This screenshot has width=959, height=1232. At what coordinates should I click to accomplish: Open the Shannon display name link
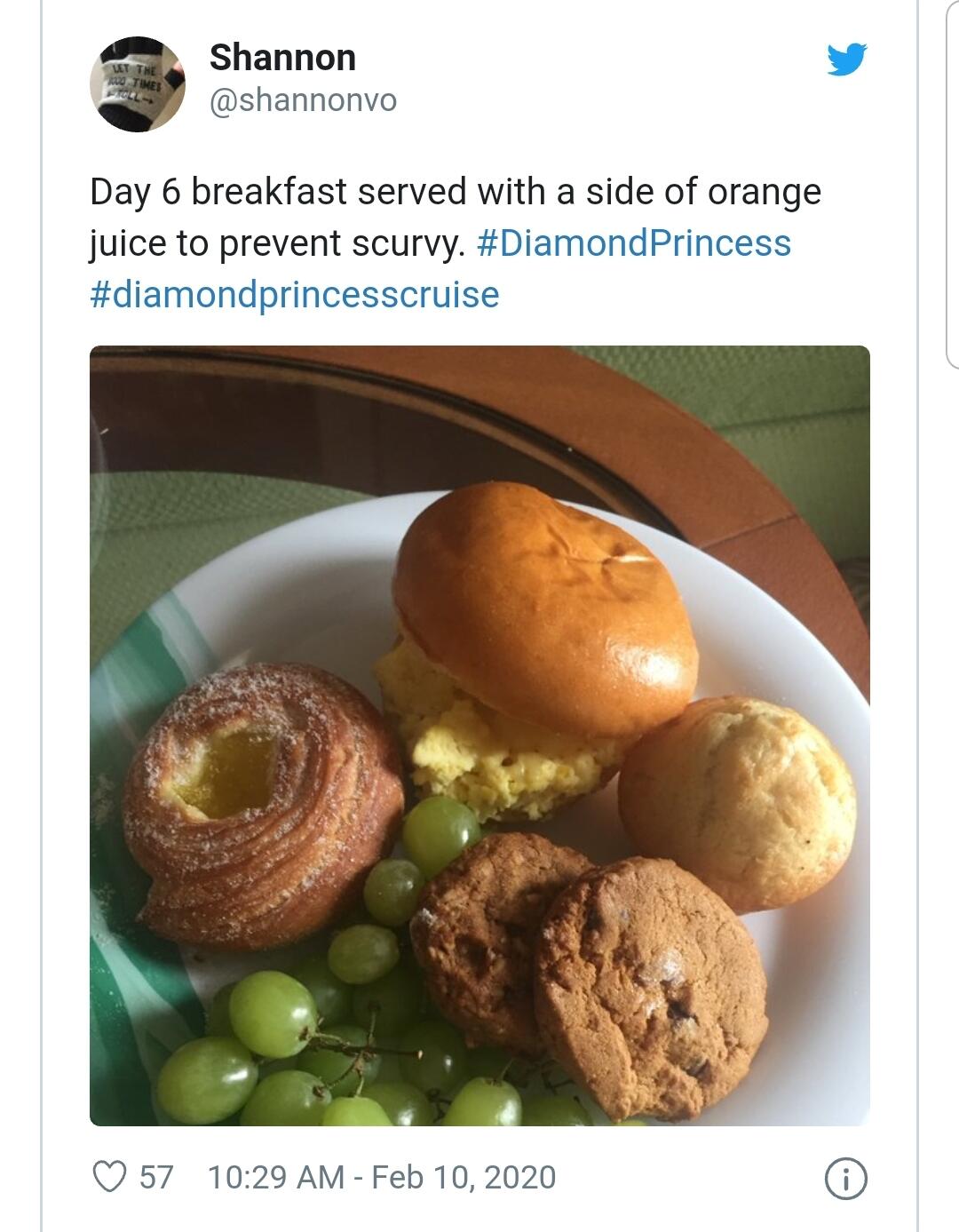point(282,58)
